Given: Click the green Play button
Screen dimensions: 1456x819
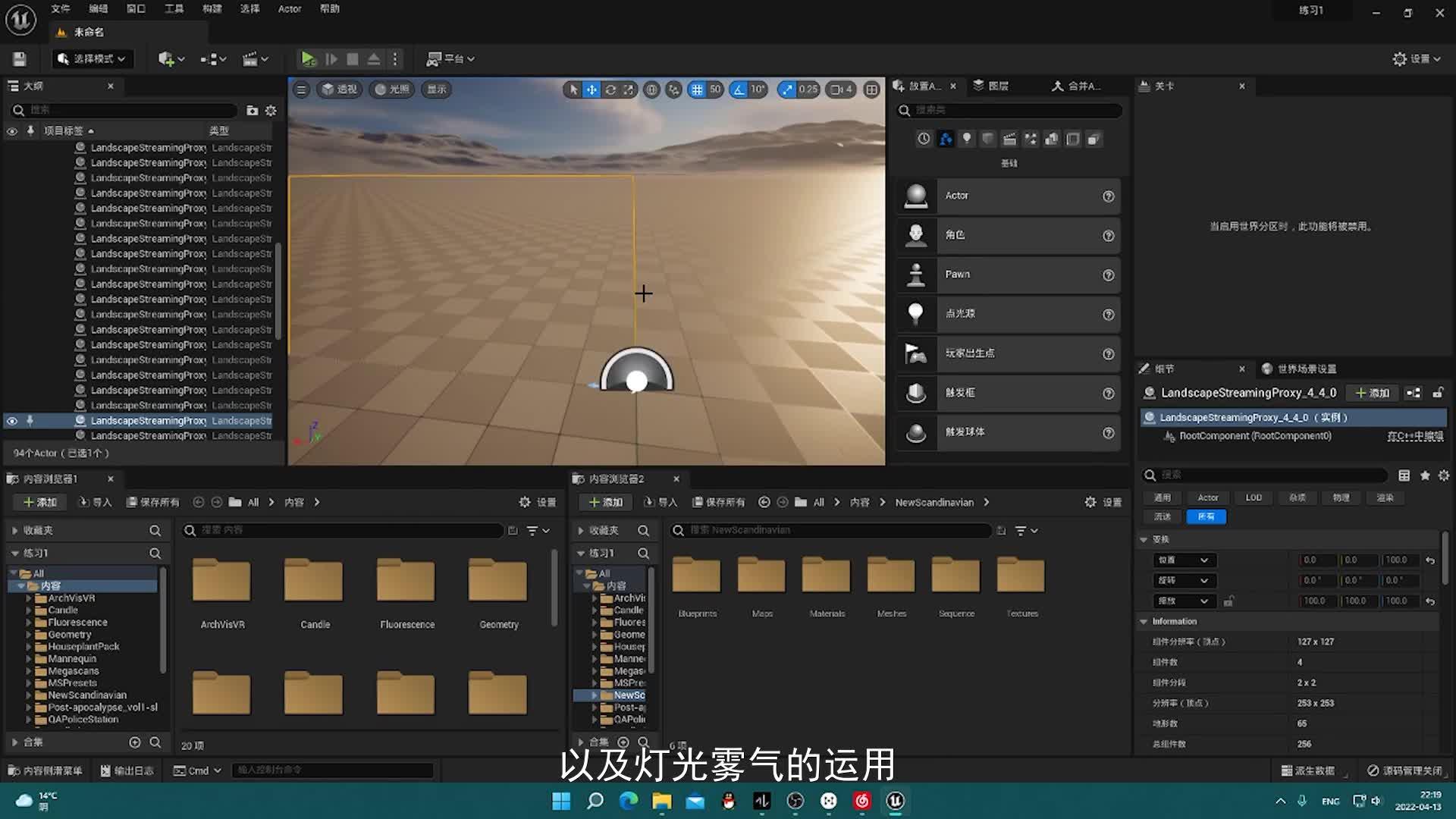Looking at the screenshot, I should coord(307,58).
